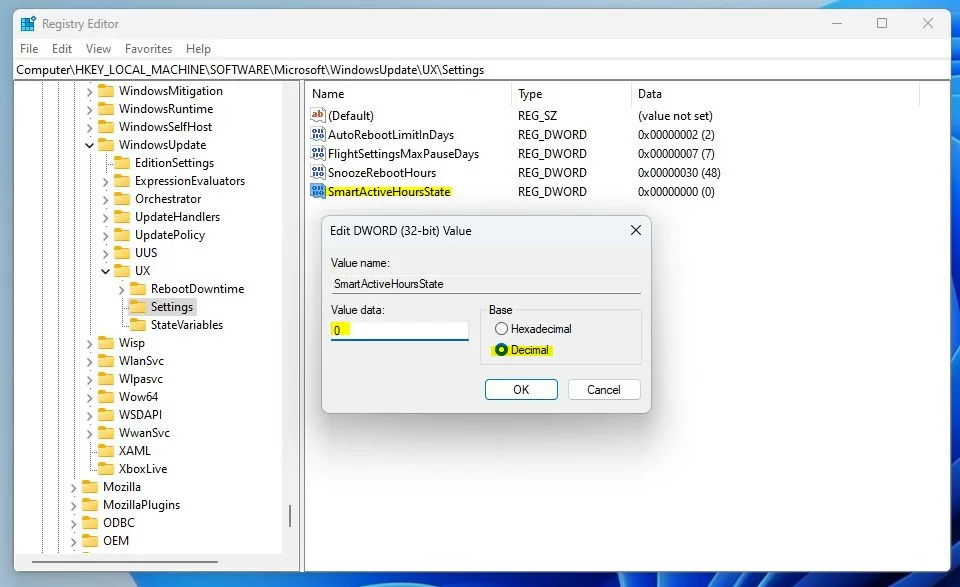Collapse the UX tree node
Screen dimensions: 960x587
105,271
